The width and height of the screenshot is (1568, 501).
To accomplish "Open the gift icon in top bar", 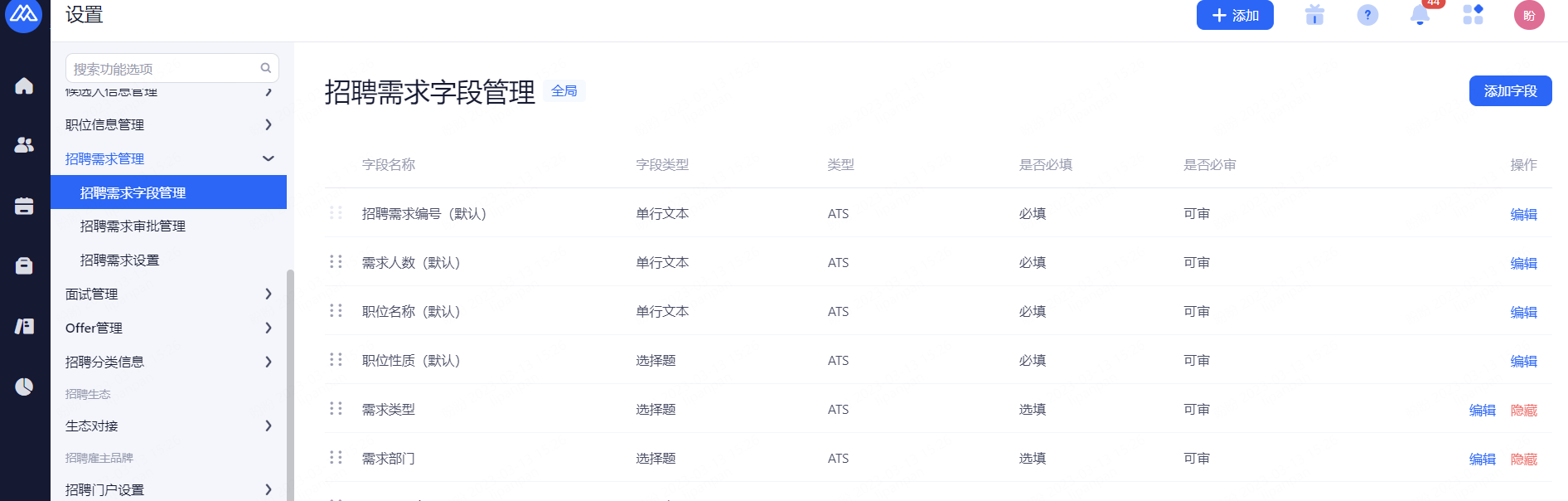I will point(1314,15).
